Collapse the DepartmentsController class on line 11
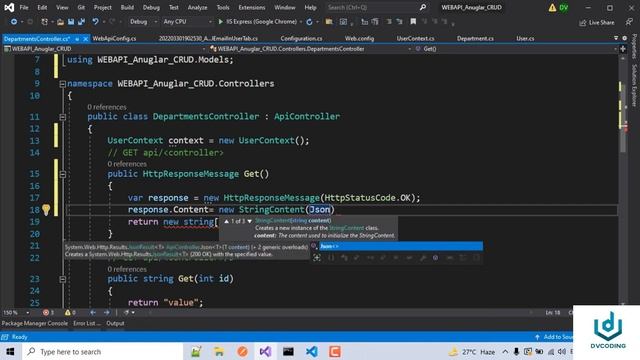 pyautogui.click(x=62, y=117)
